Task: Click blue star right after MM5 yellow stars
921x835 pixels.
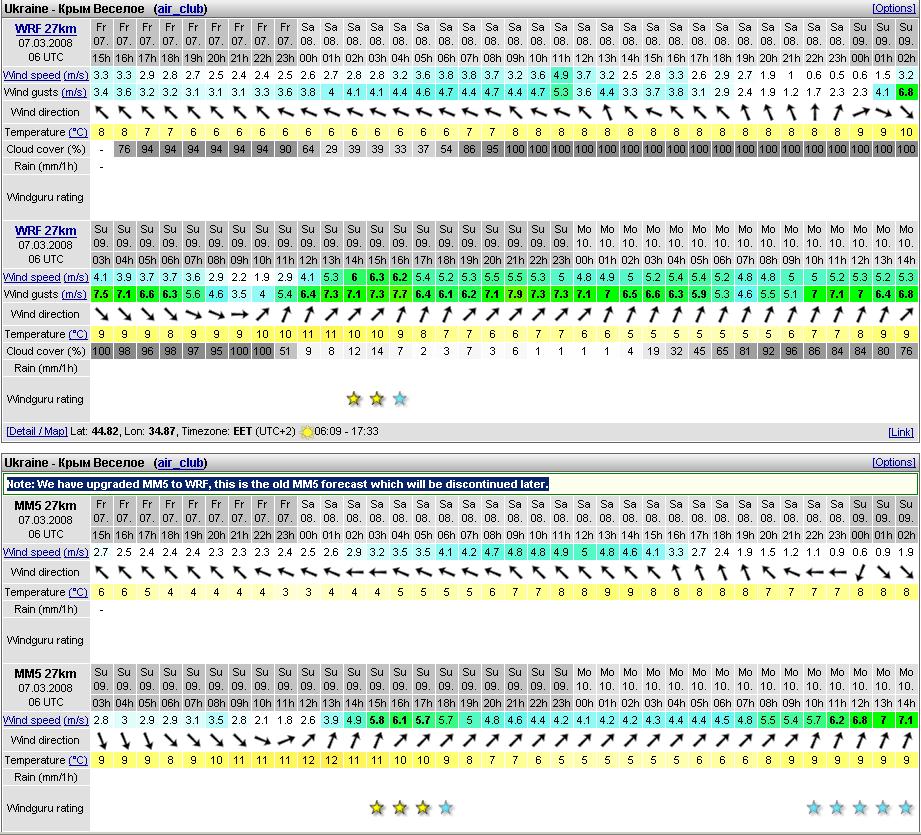Action: pyautogui.click(x=446, y=808)
